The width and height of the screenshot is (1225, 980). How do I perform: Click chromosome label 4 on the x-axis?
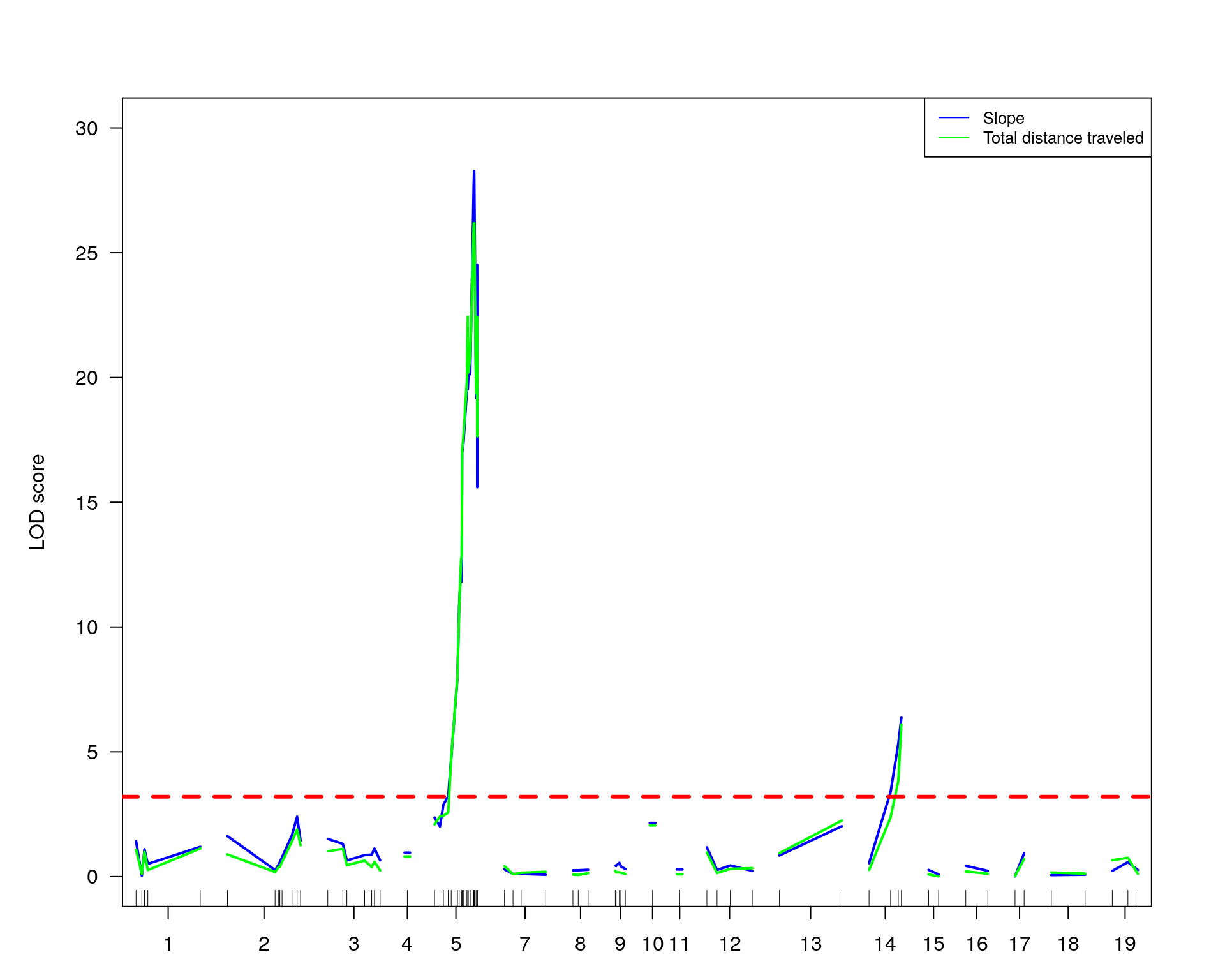click(x=407, y=944)
